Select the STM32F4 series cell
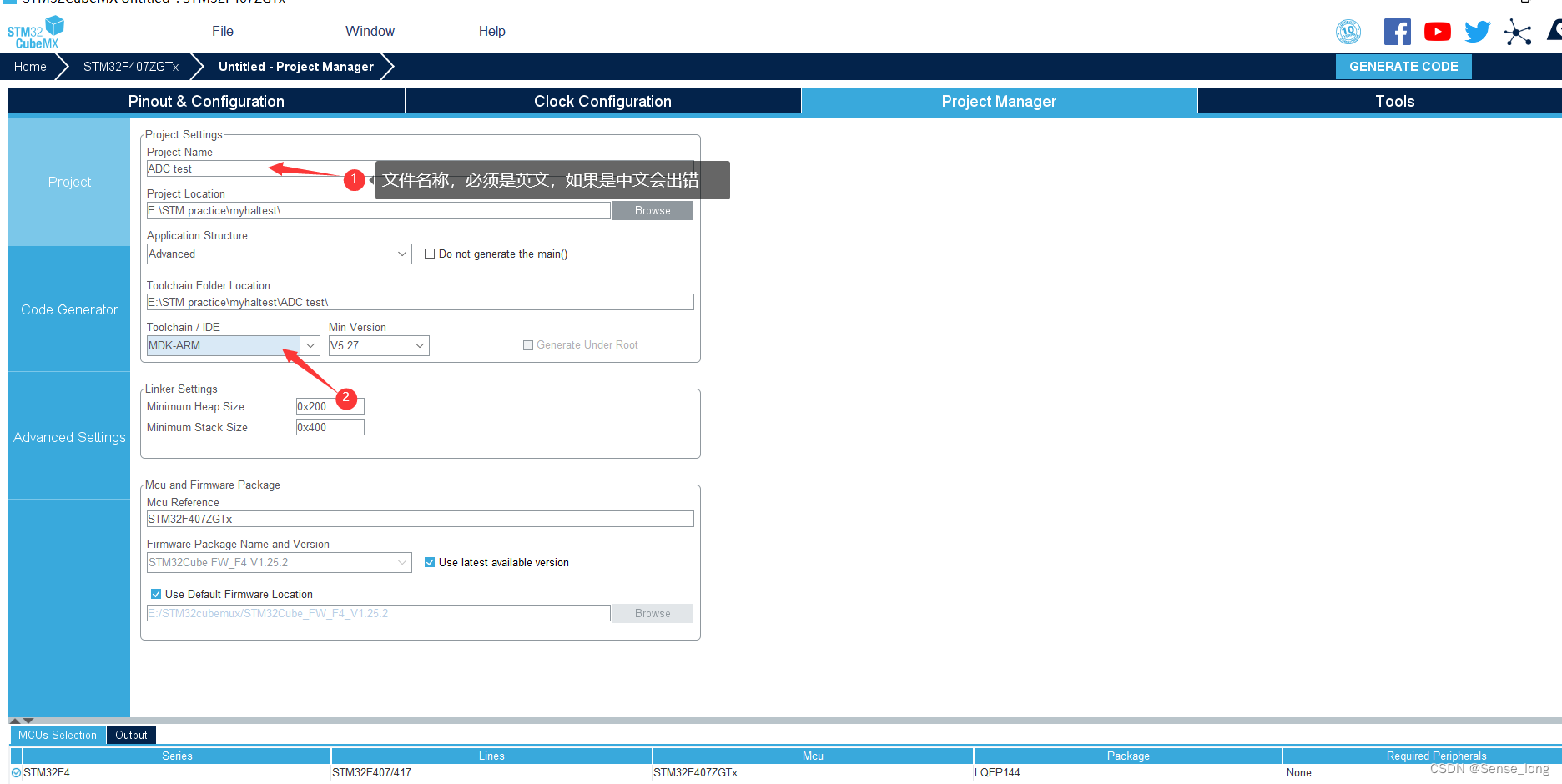Viewport: 1562px width, 784px height. tap(177, 772)
